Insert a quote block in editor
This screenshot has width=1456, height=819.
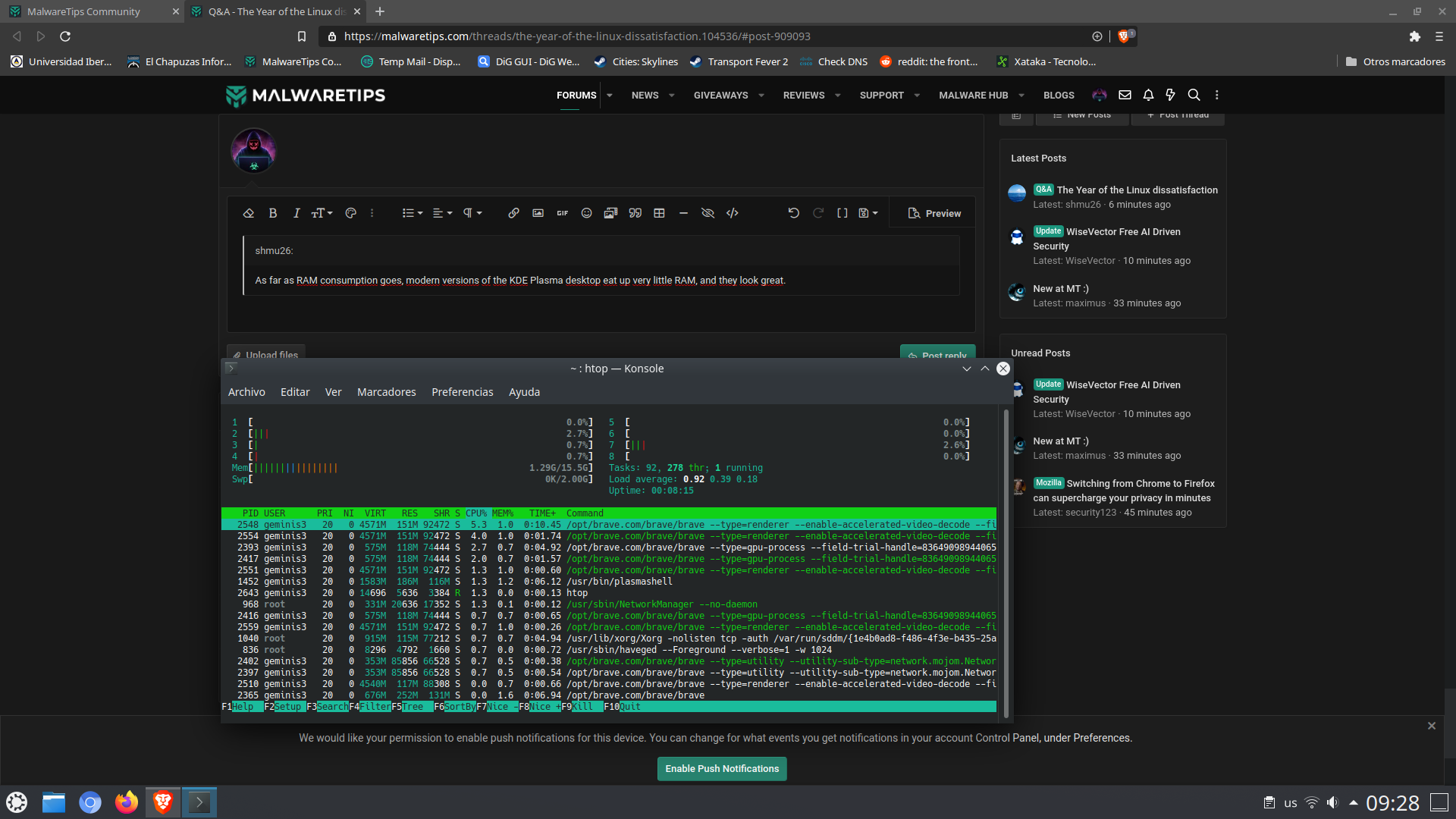click(635, 213)
